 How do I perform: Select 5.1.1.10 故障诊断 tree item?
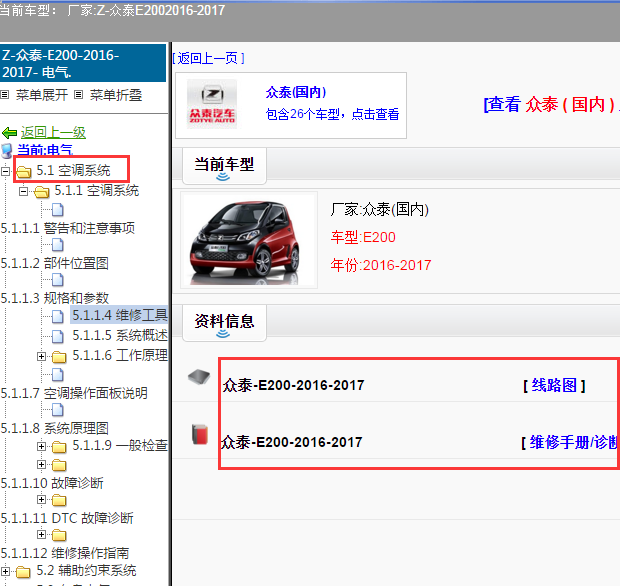[x=52, y=483]
